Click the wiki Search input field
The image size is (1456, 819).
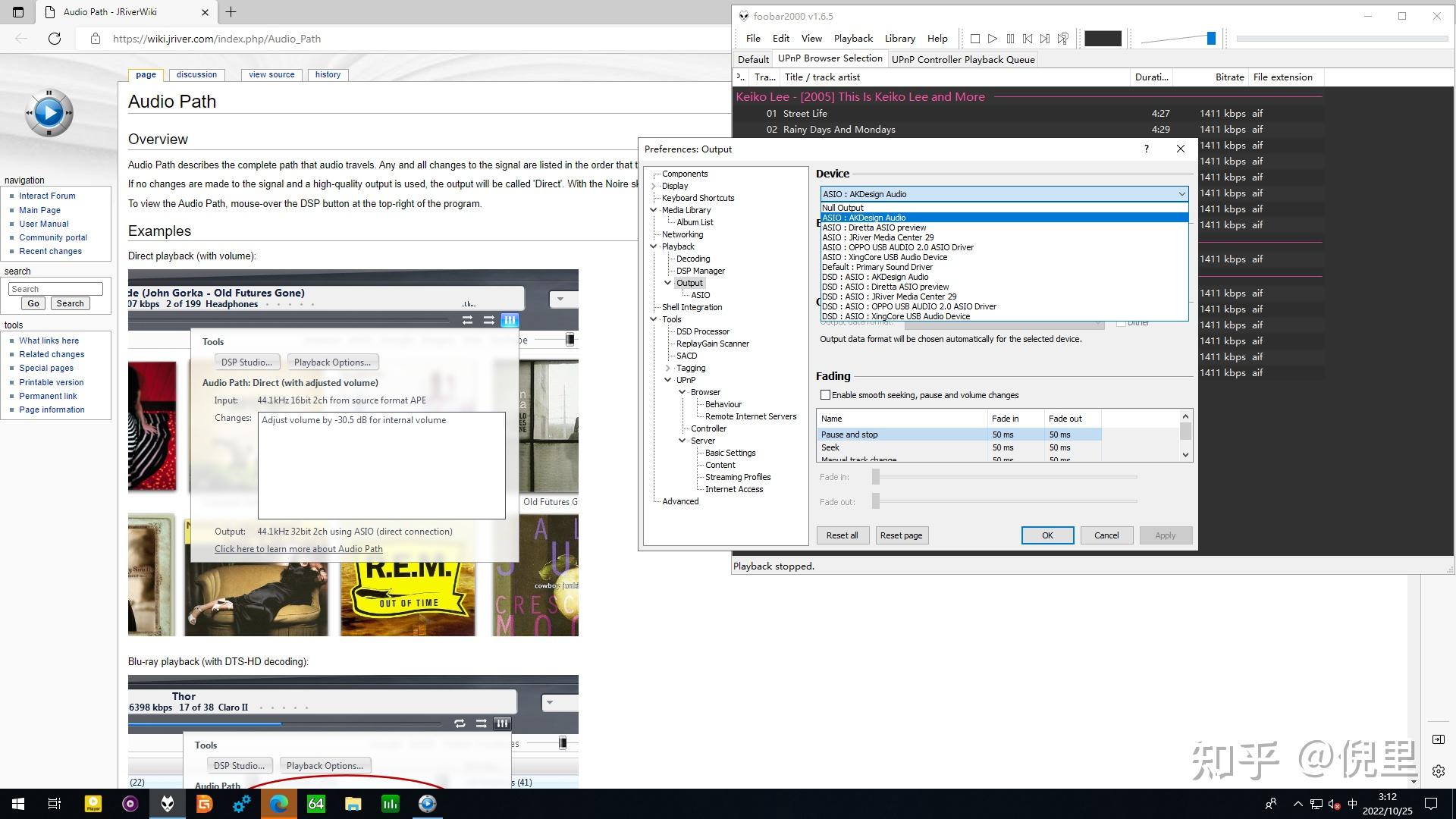55,289
